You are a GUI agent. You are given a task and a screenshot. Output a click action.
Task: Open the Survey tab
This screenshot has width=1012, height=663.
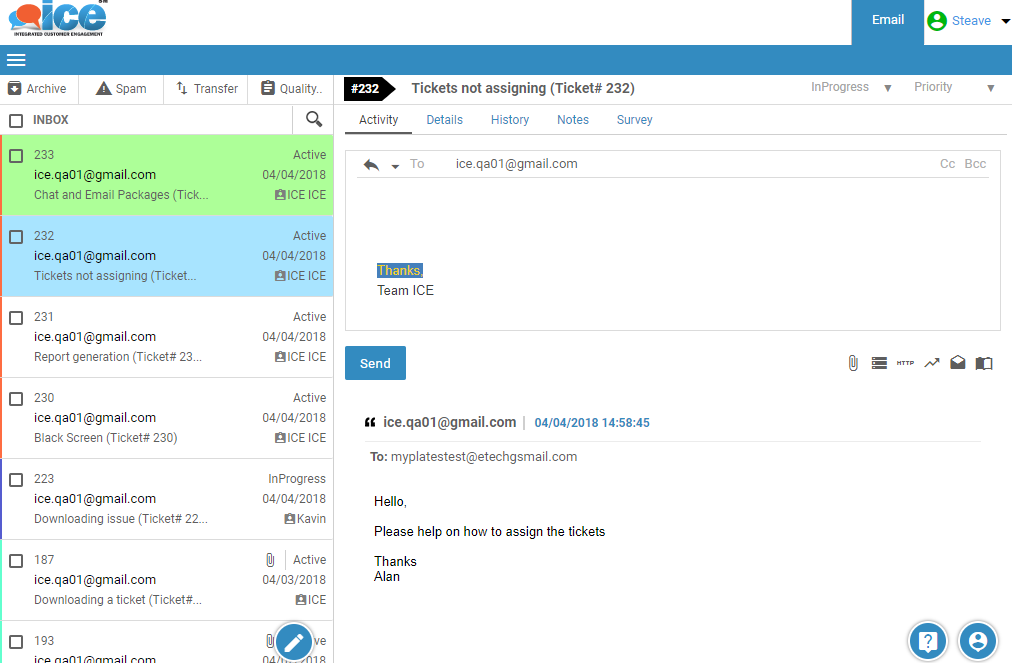point(634,120)
